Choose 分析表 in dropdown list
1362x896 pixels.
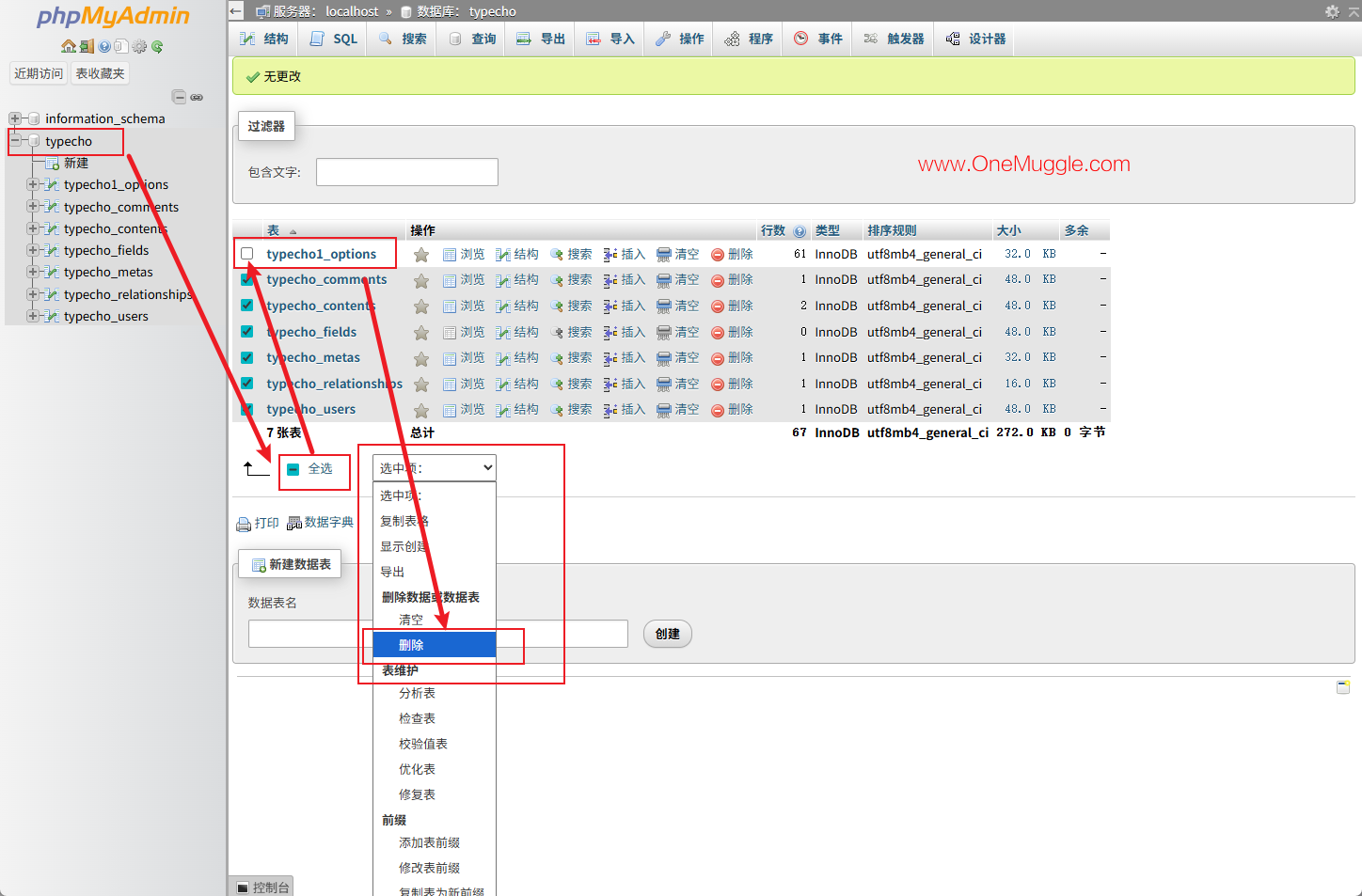(435, 693)
